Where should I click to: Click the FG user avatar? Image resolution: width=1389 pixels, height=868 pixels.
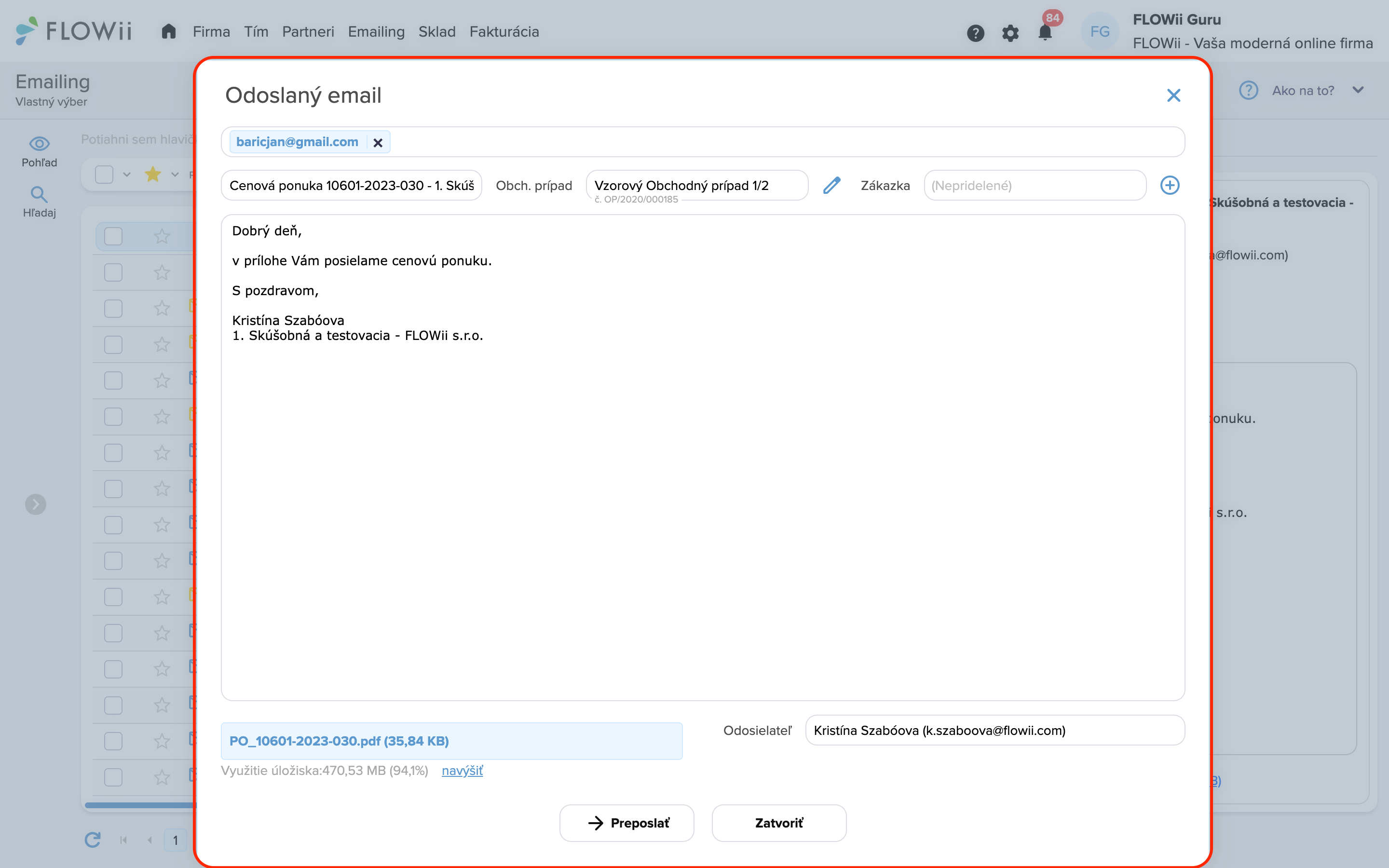click(1100, 31)
